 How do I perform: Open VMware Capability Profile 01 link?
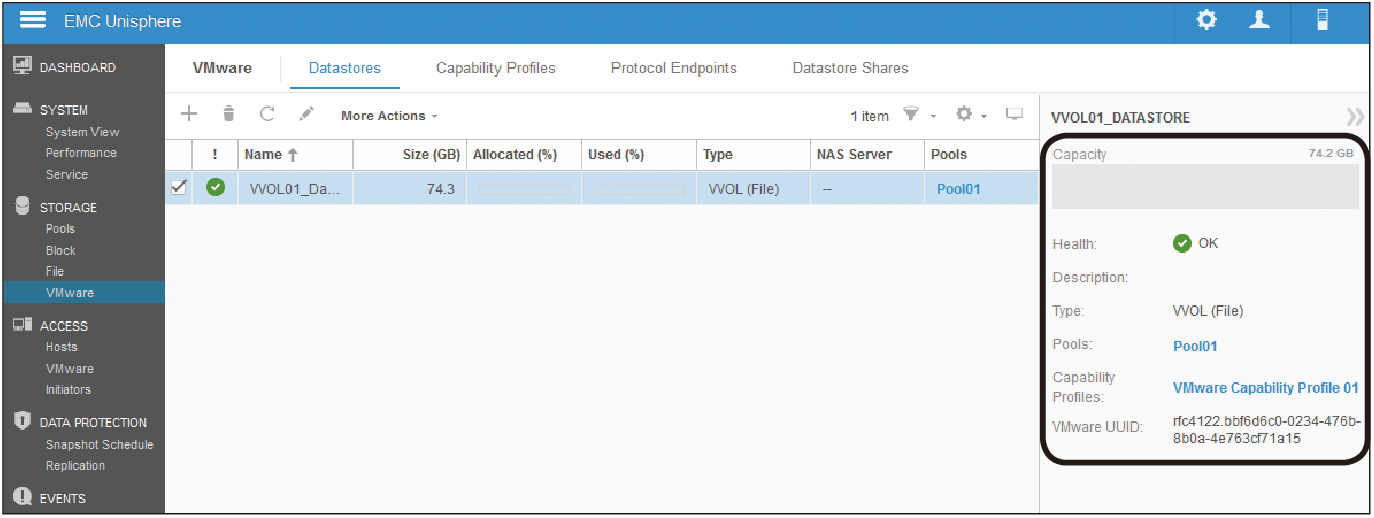click(1265, 388)
